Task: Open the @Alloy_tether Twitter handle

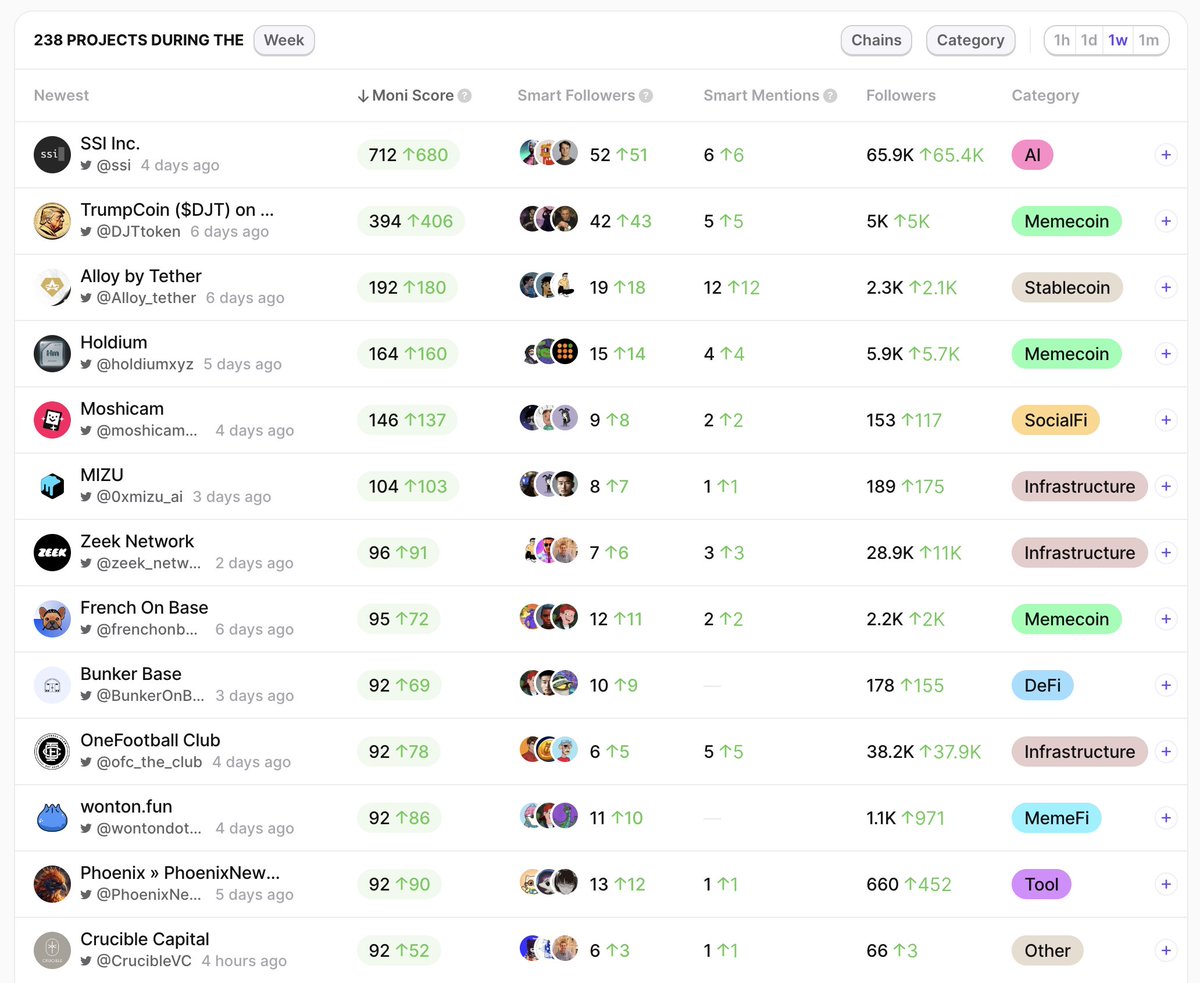Action: click(147, 298)
